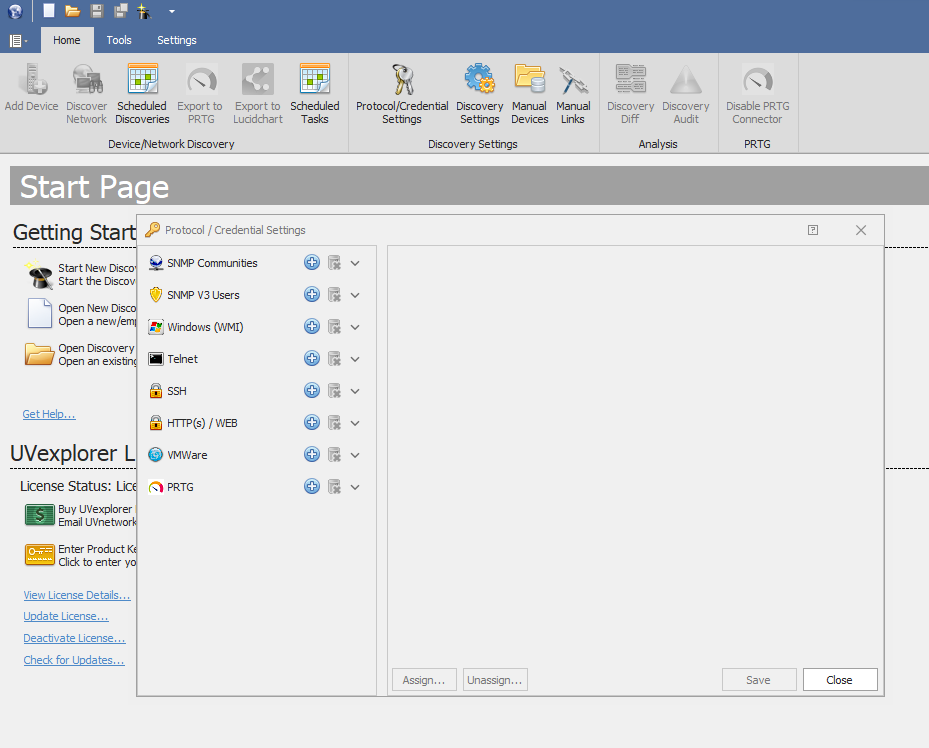Click the open folder icon in quick access toolbar

72,11
